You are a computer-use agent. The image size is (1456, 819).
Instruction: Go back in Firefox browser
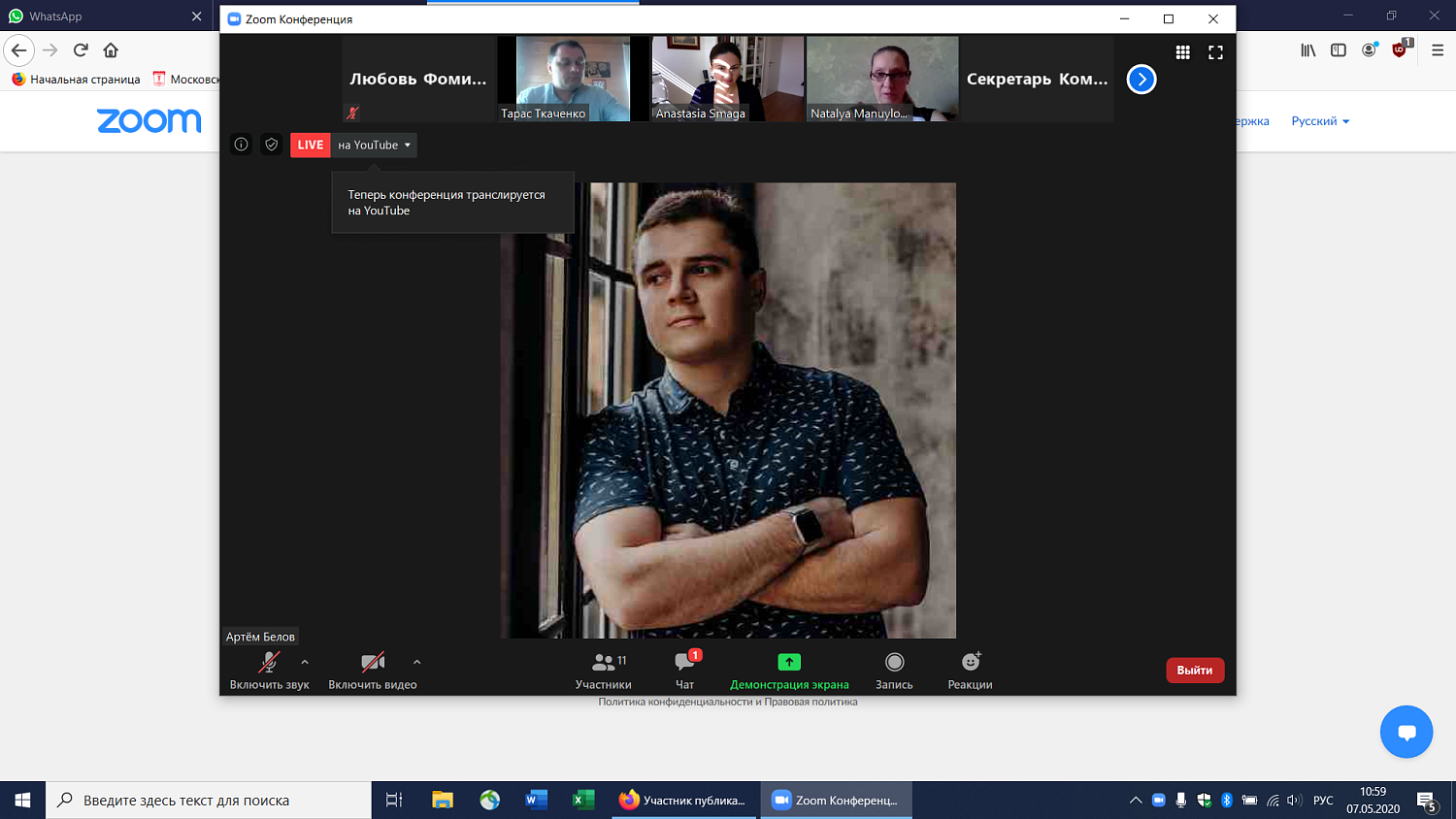coord(19,50)
